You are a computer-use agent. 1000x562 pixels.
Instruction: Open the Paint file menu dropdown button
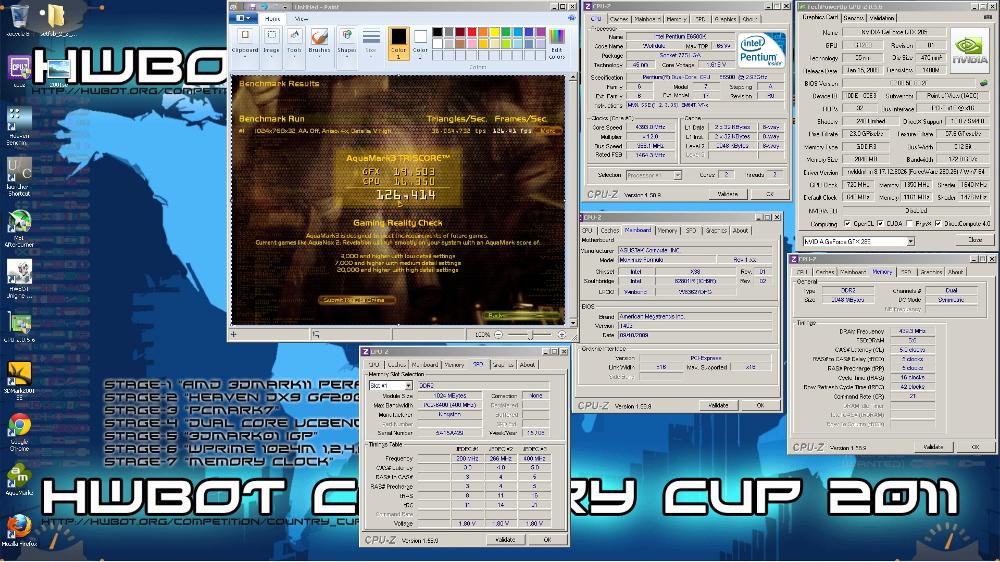click(244, 18)
